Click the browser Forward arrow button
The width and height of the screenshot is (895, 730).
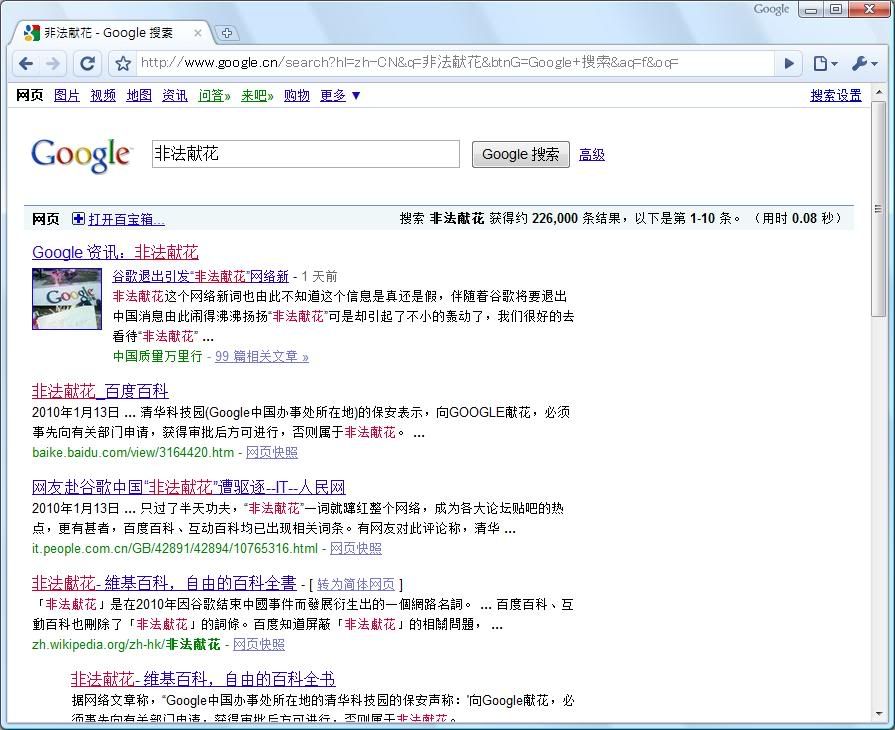(53, 64)
